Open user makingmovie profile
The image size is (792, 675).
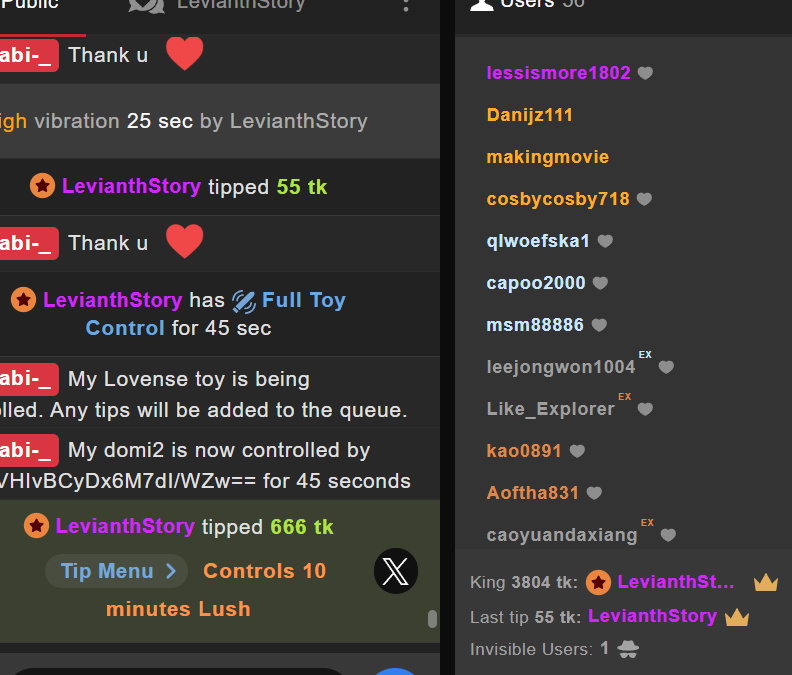pos(548,157)
